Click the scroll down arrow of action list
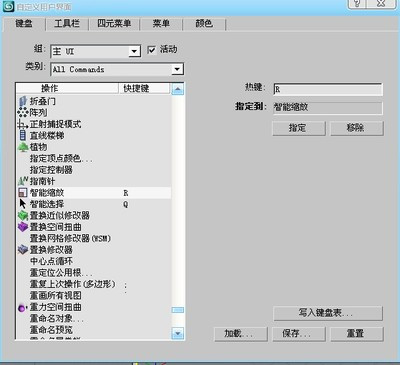Screen dimensions: 400x365 (x=178, y=333)
